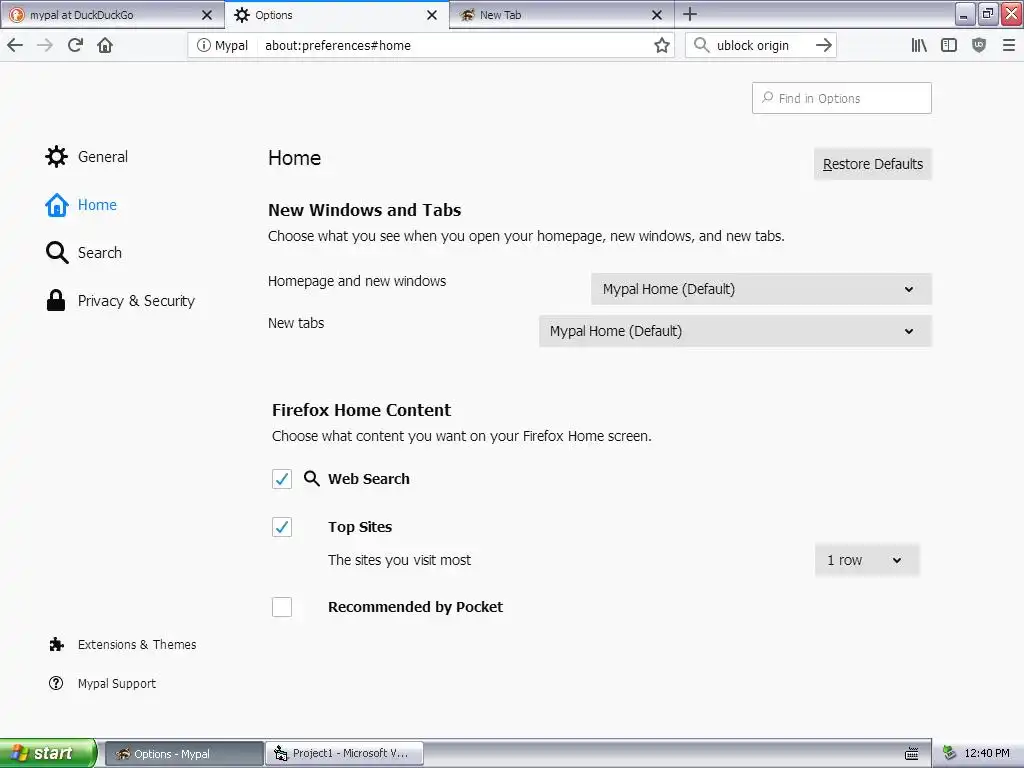Change Top Sites 1 row dropdown
This screenshot has height=768, width=1024.
[867, 560]
